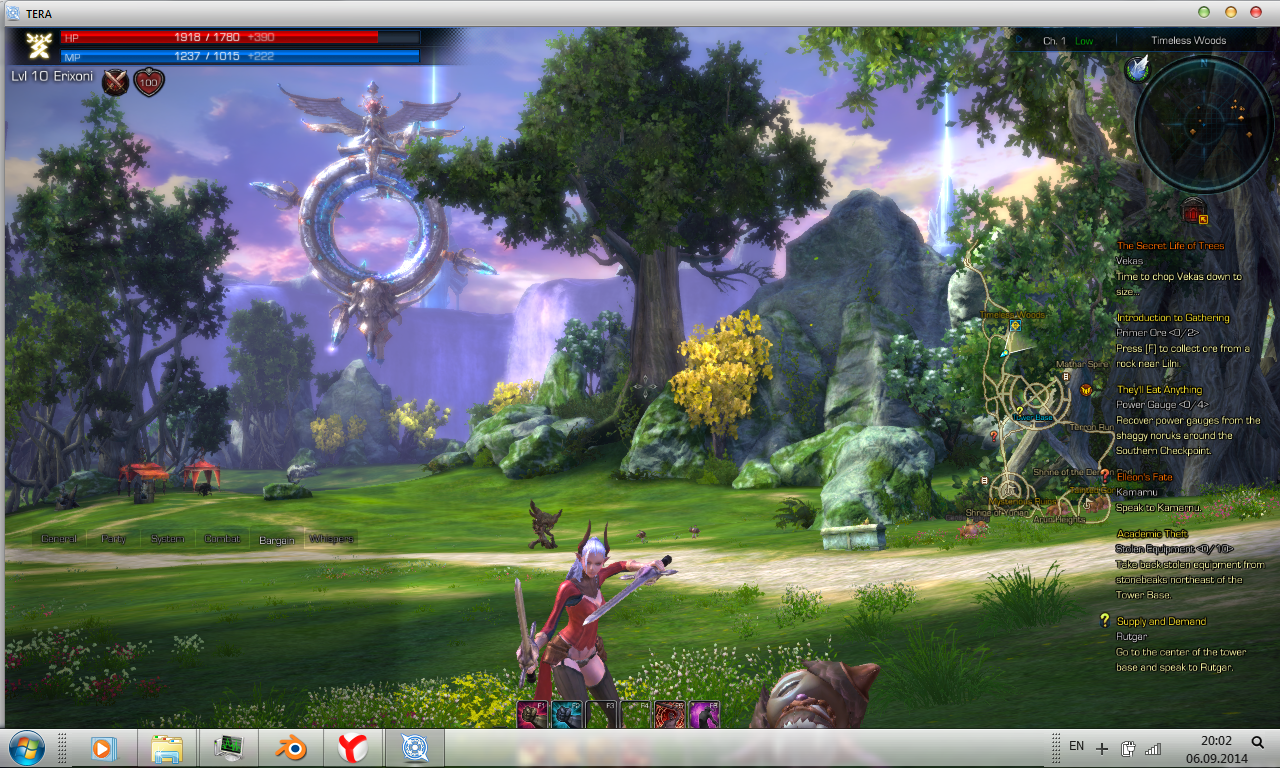Click the magnifier icon at taskbar corner

tap(1259, 741)
